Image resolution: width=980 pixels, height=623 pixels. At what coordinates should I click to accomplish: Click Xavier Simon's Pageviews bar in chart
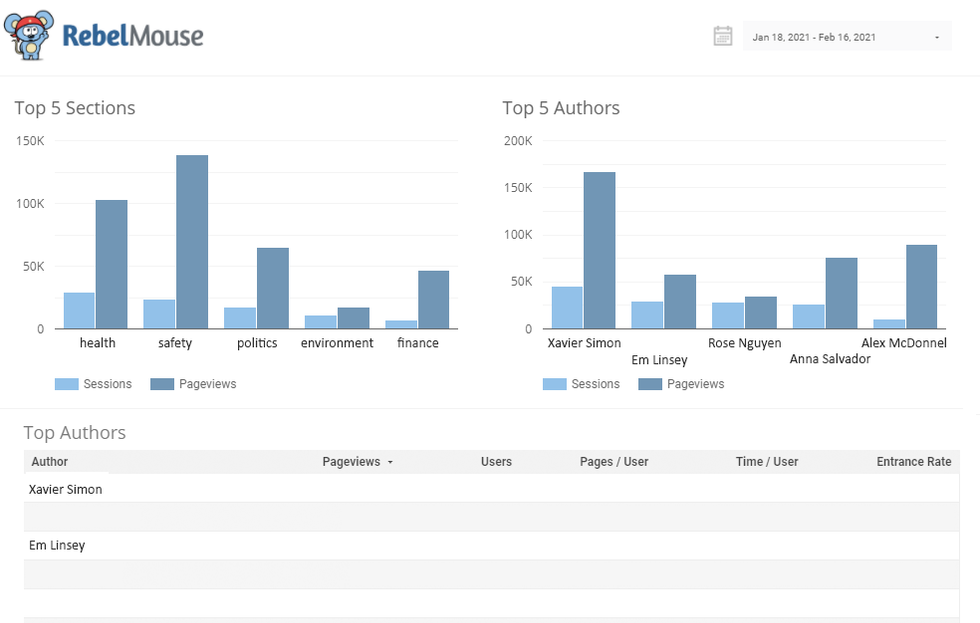tap(600, 250)
